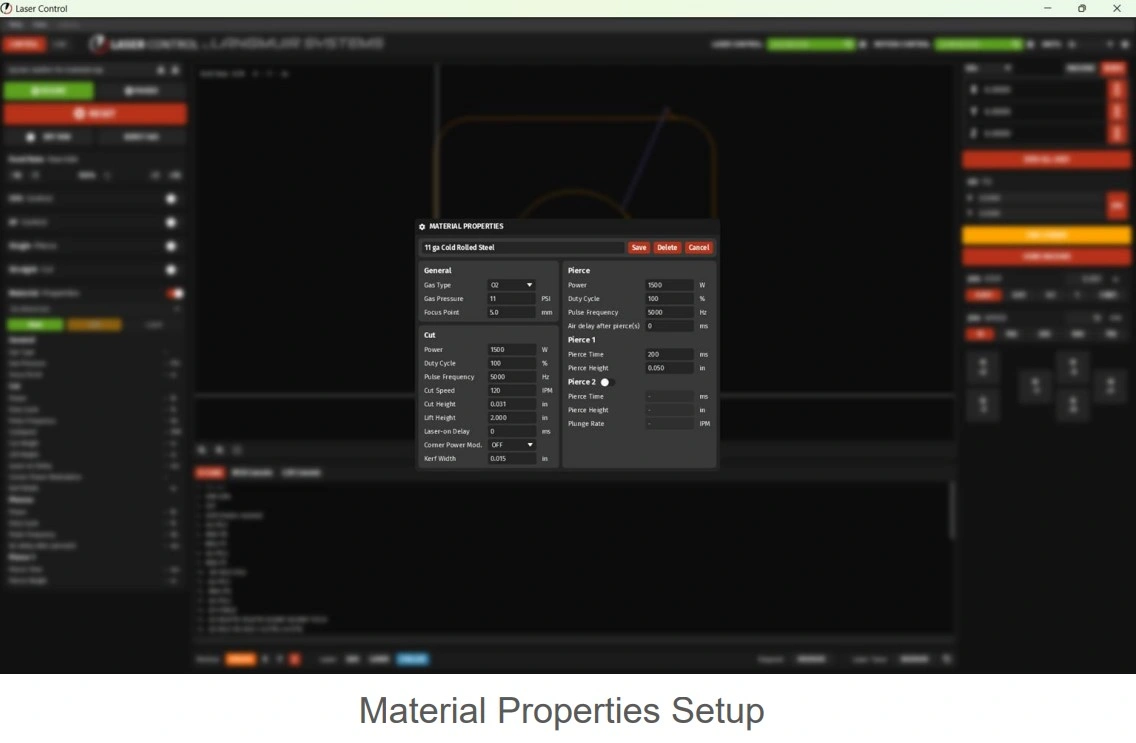Click the yellow button in the right panel

click(1046, 236)
